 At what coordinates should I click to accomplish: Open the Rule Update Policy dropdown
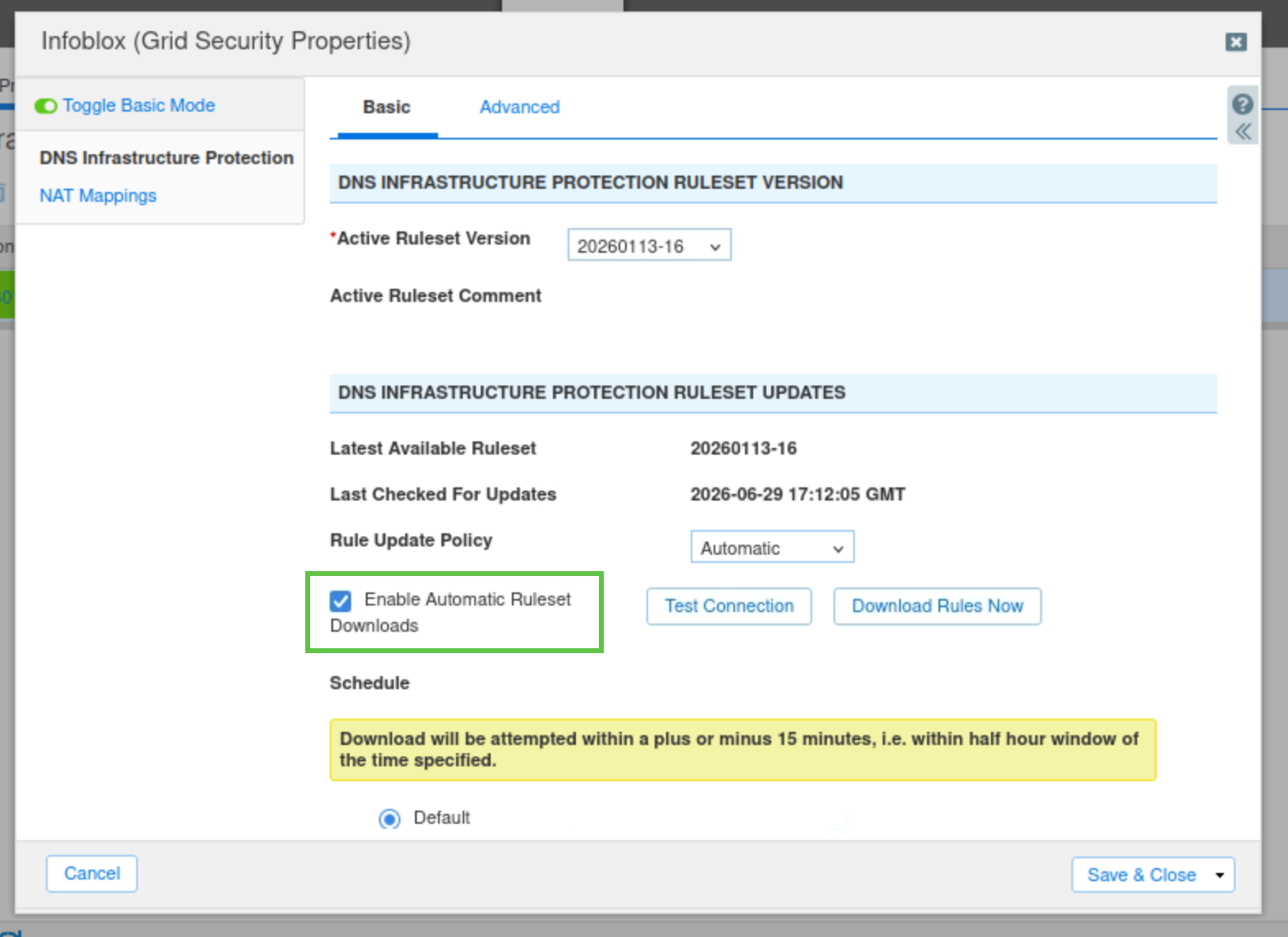[772, 547]
